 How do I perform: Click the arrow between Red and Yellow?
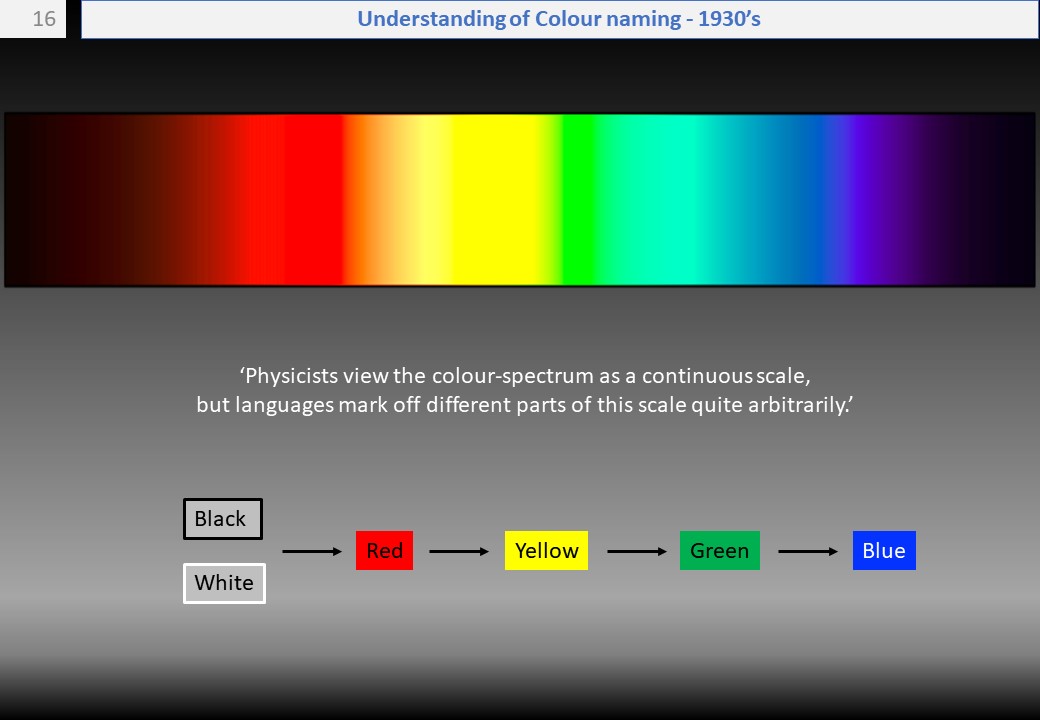(459, 552)
